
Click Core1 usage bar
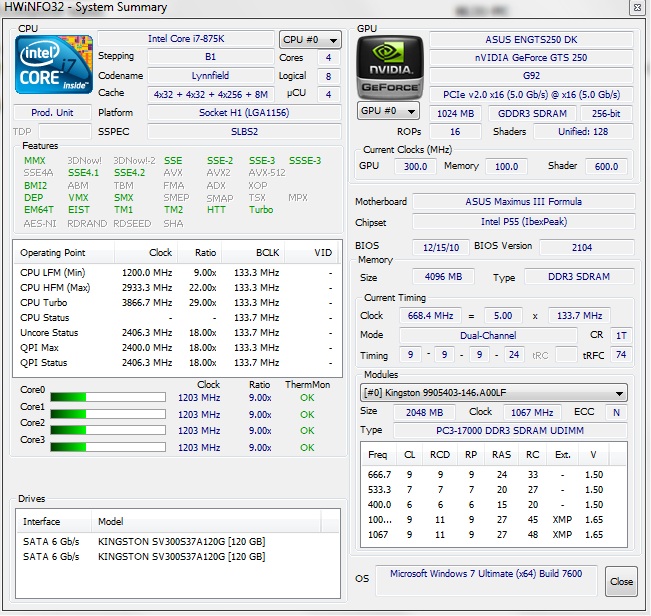click(x=108, y=414)
